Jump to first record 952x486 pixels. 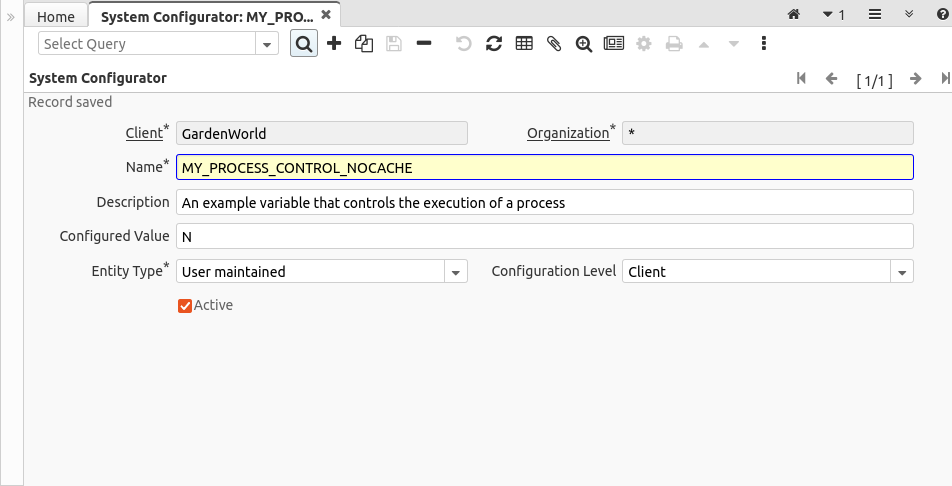[801, 78]
